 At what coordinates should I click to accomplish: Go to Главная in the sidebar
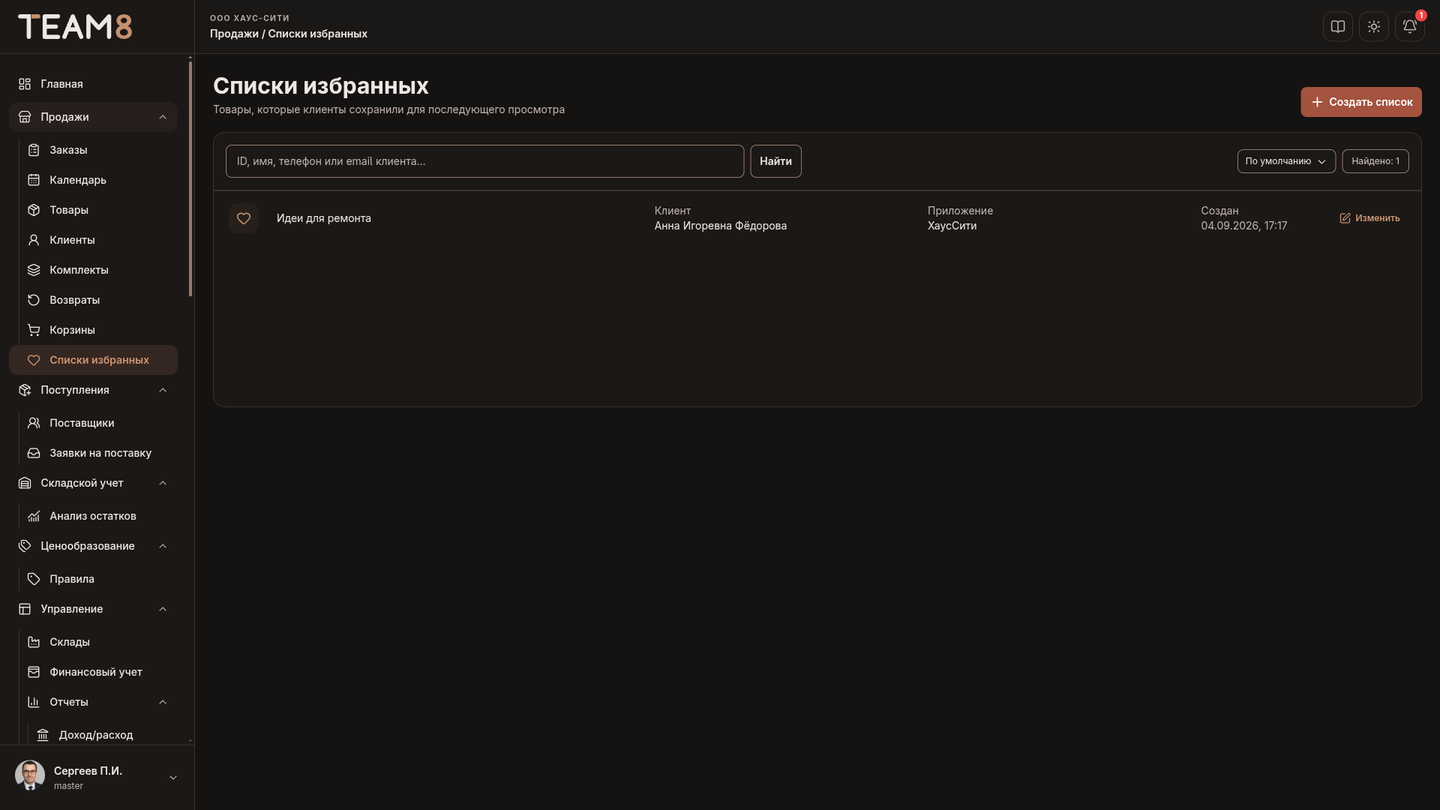pyautogui.click(x=93, y=84)
